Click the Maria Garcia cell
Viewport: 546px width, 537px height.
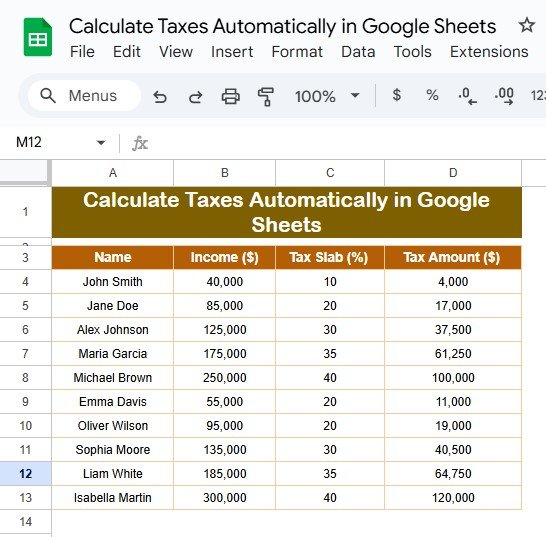click(x=112, y=353)
